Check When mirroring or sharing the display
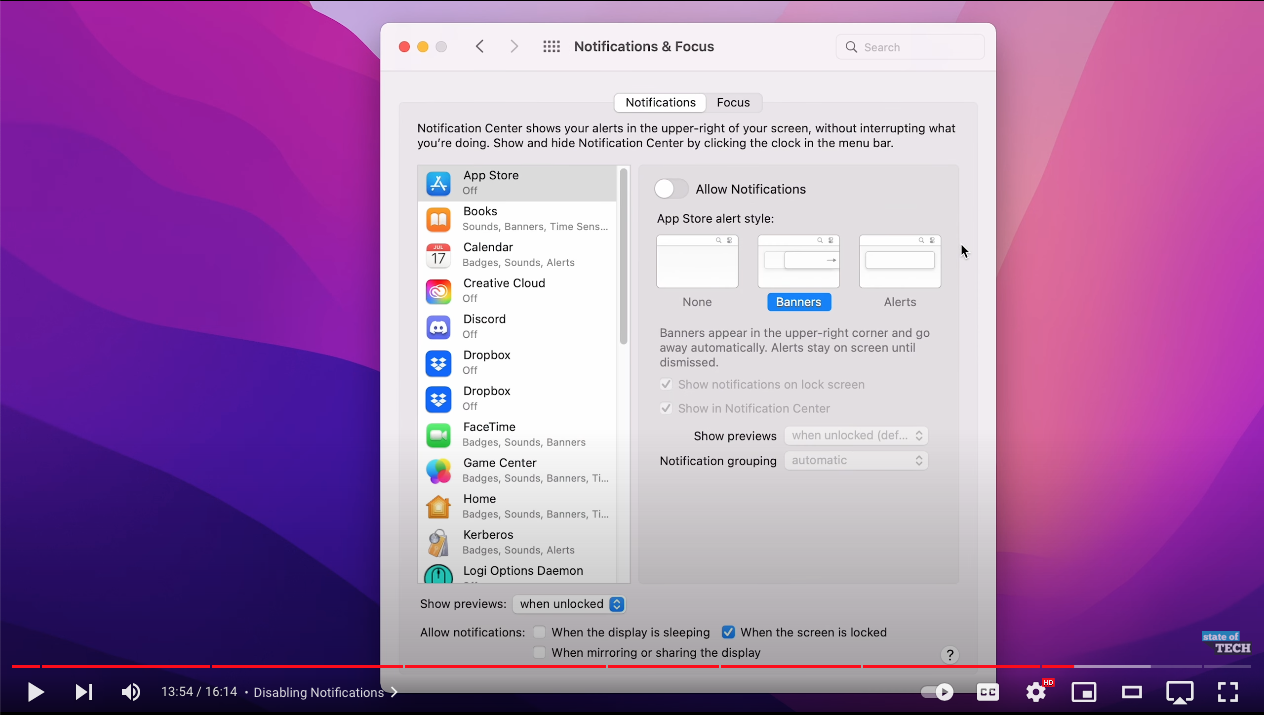Screen dimensions: 1266x715 click(540, 652)
